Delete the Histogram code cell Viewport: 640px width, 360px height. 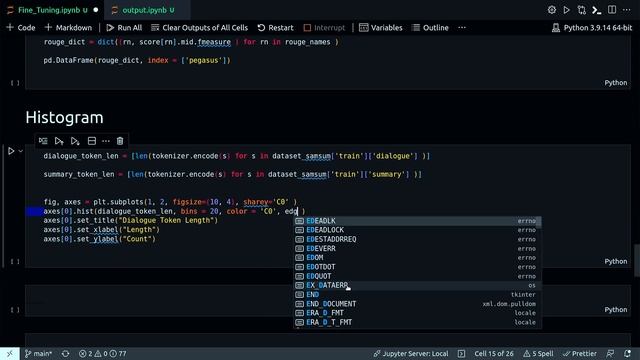[x=120, y=141]
